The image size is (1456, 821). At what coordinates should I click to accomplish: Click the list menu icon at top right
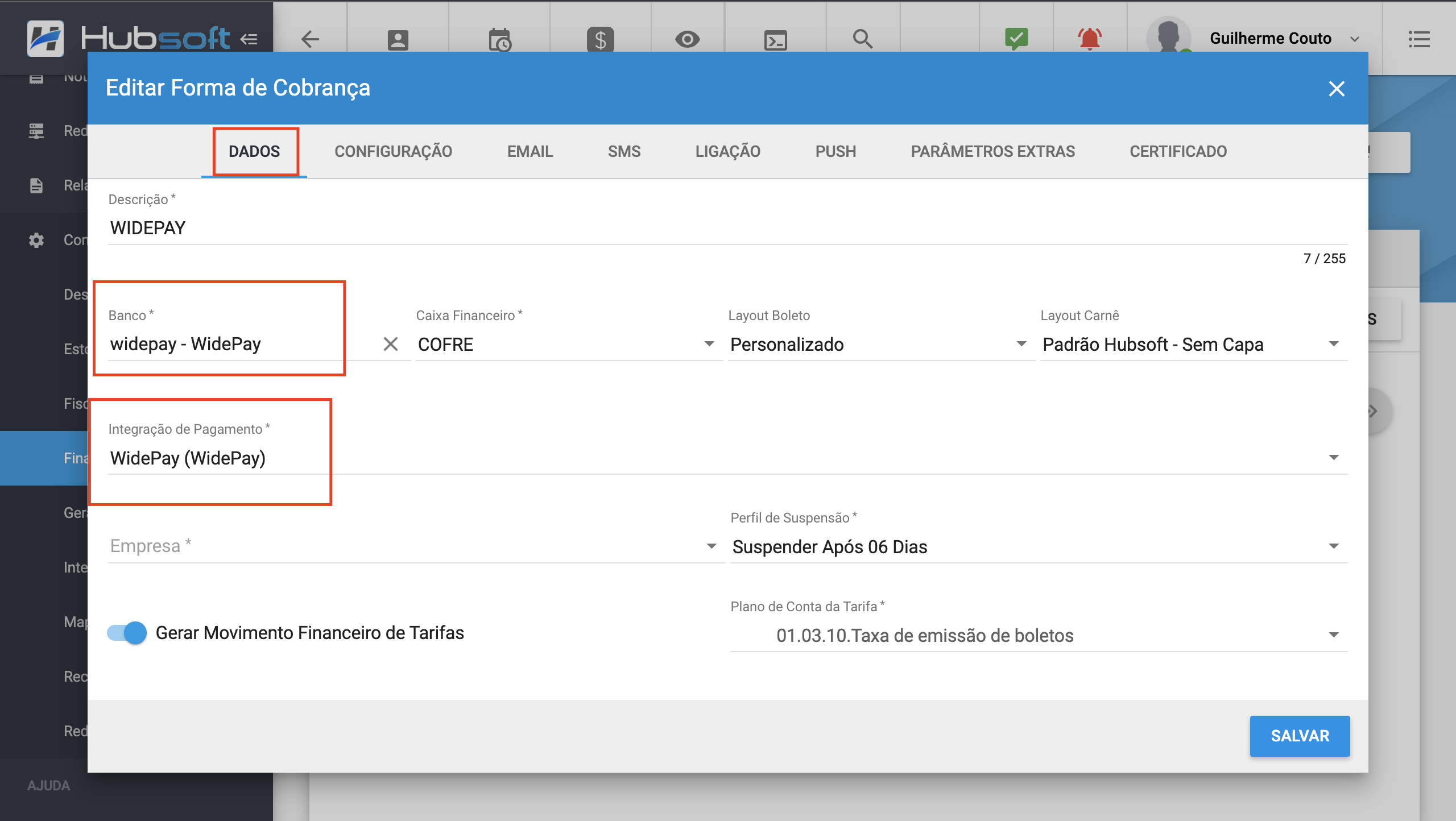pos(1418,39)
